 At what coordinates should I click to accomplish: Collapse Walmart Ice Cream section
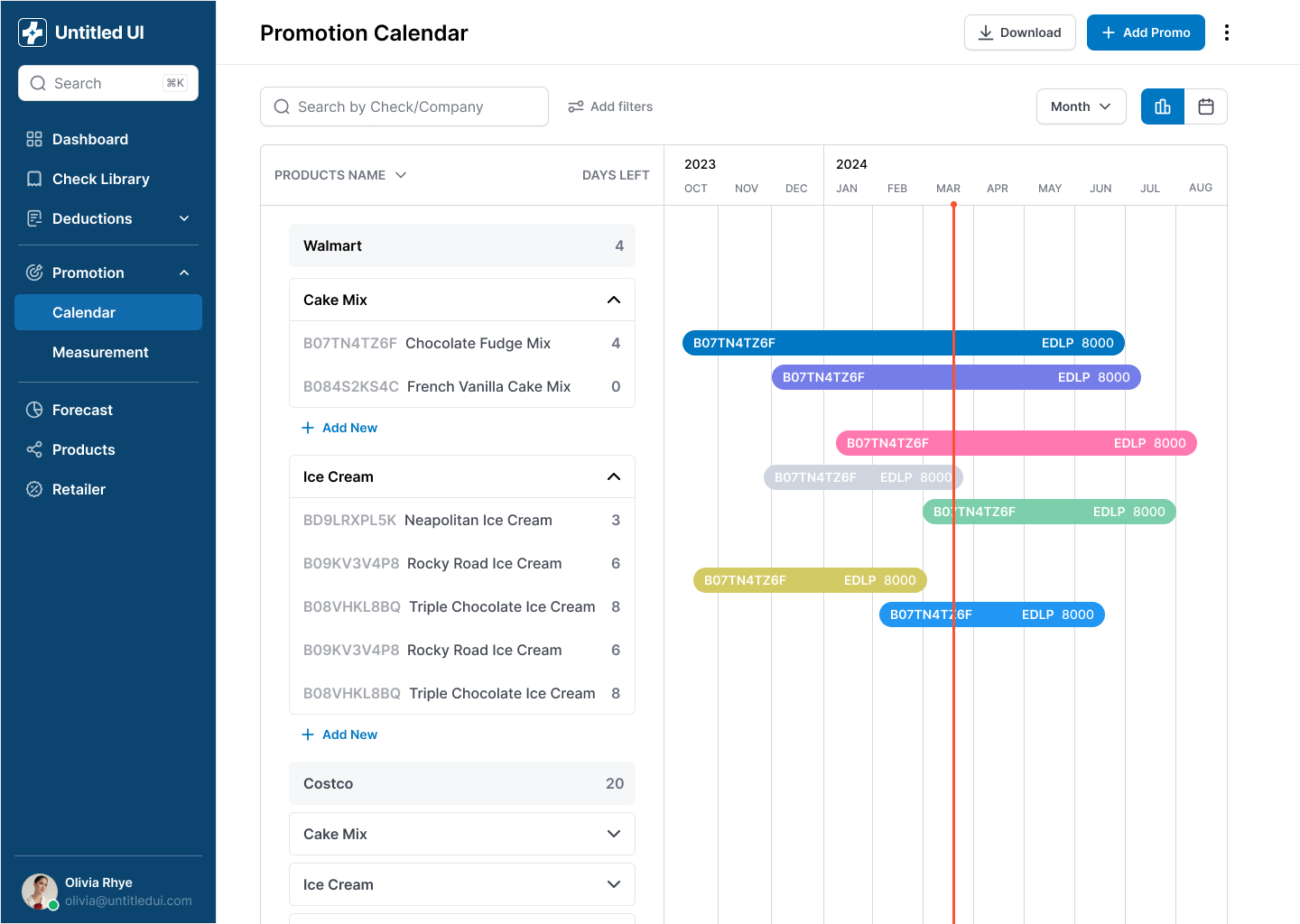pos(614,476)
